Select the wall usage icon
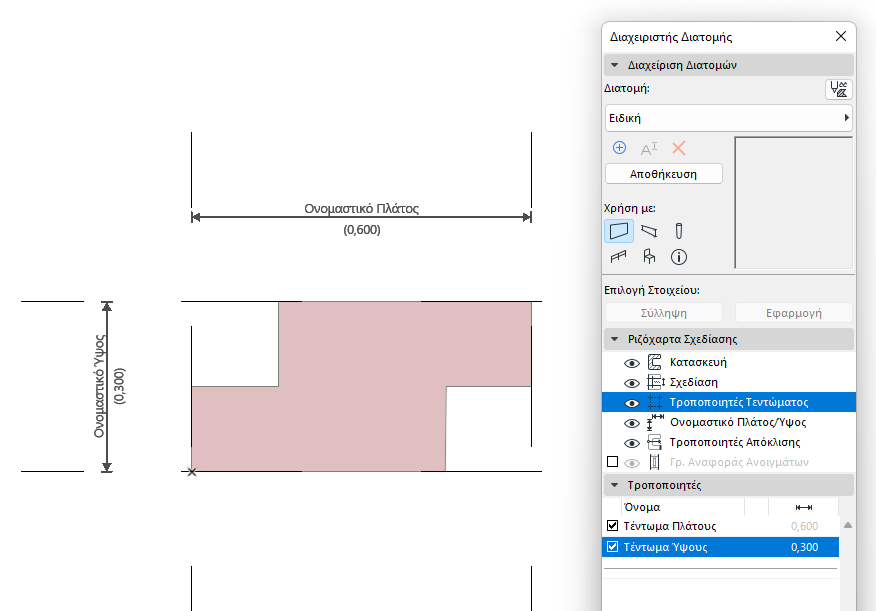The height and width of the screenshot is (611, 876). pyautogui.click(x=619, y=231)
